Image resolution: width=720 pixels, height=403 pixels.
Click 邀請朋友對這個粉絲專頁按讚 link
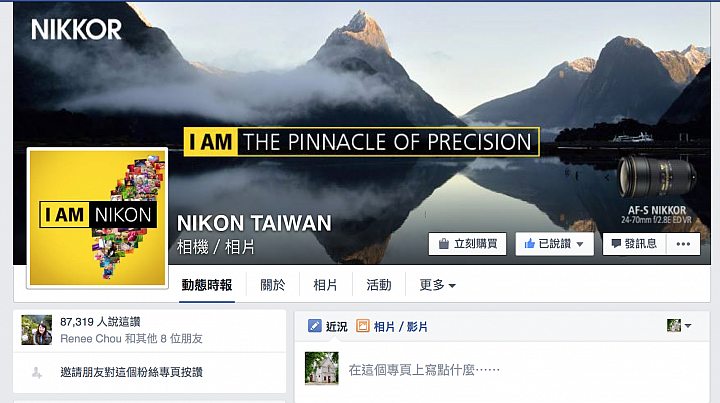(131, 372)
